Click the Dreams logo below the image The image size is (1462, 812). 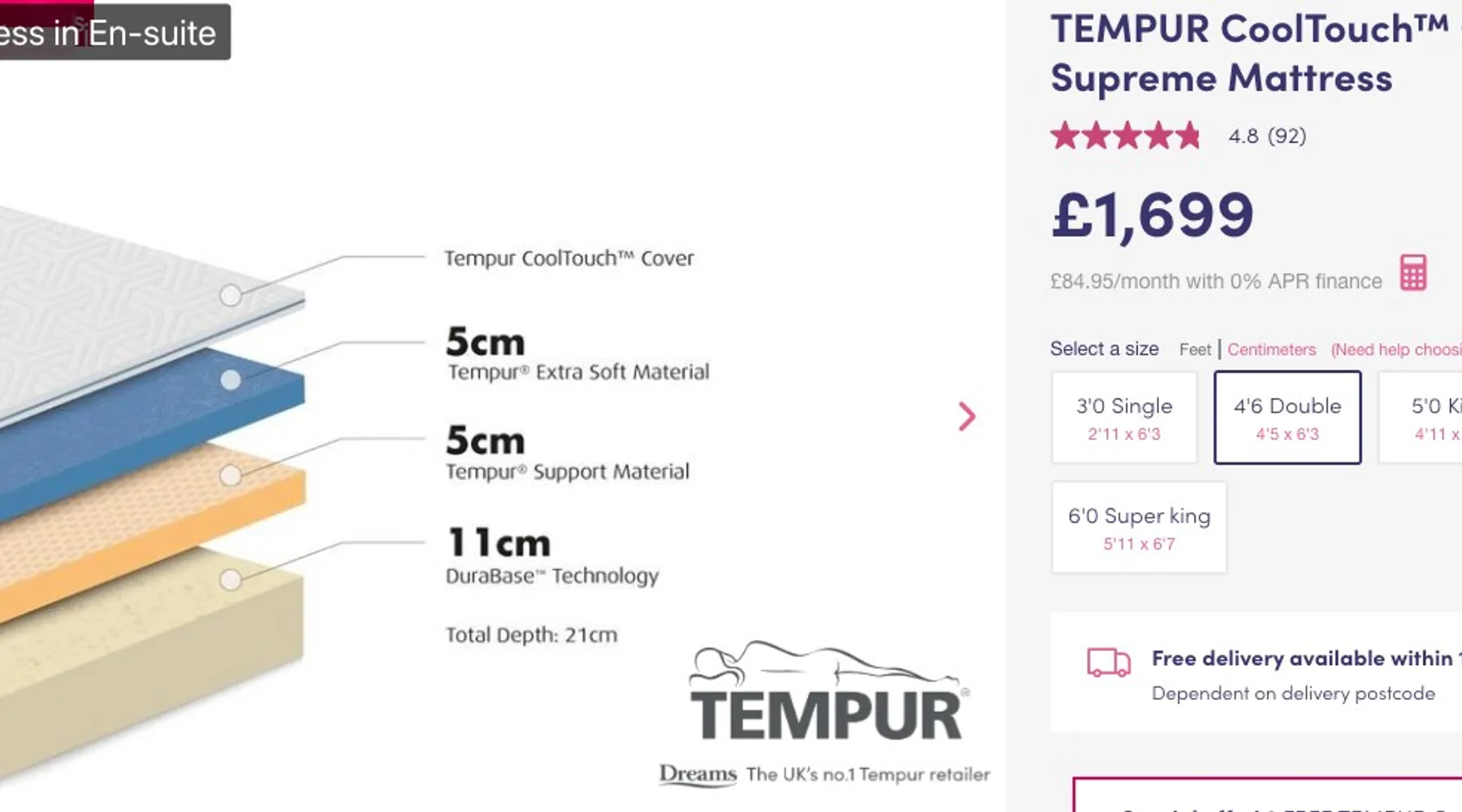coord(698,774)
